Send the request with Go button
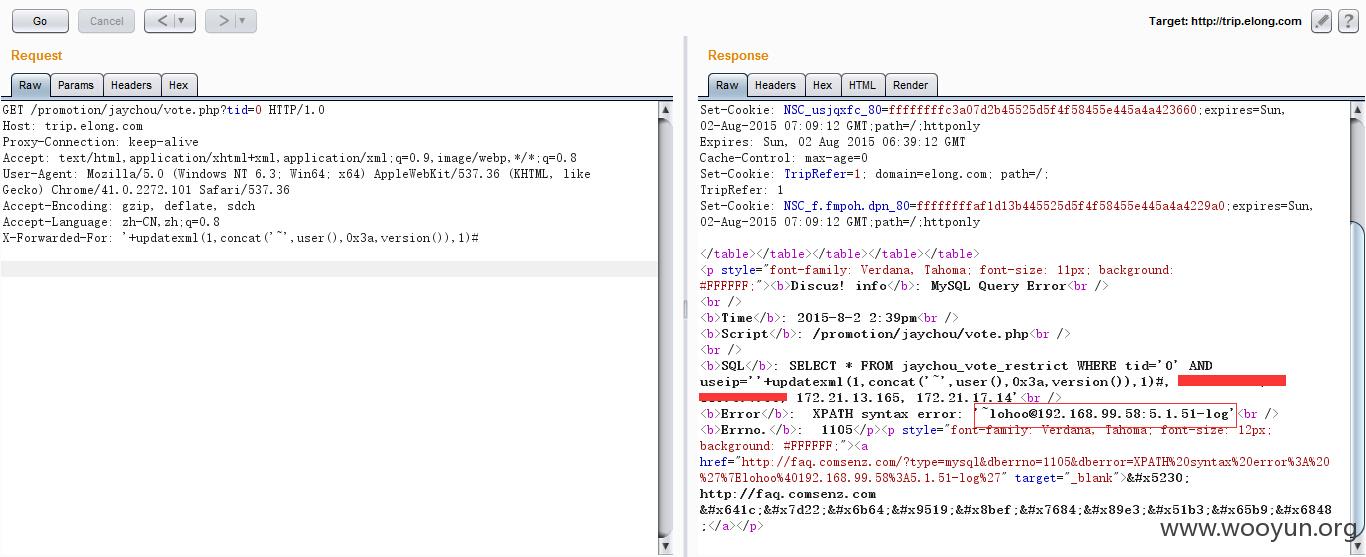This screenshot has width=1366, height=557. click(40, 21)
